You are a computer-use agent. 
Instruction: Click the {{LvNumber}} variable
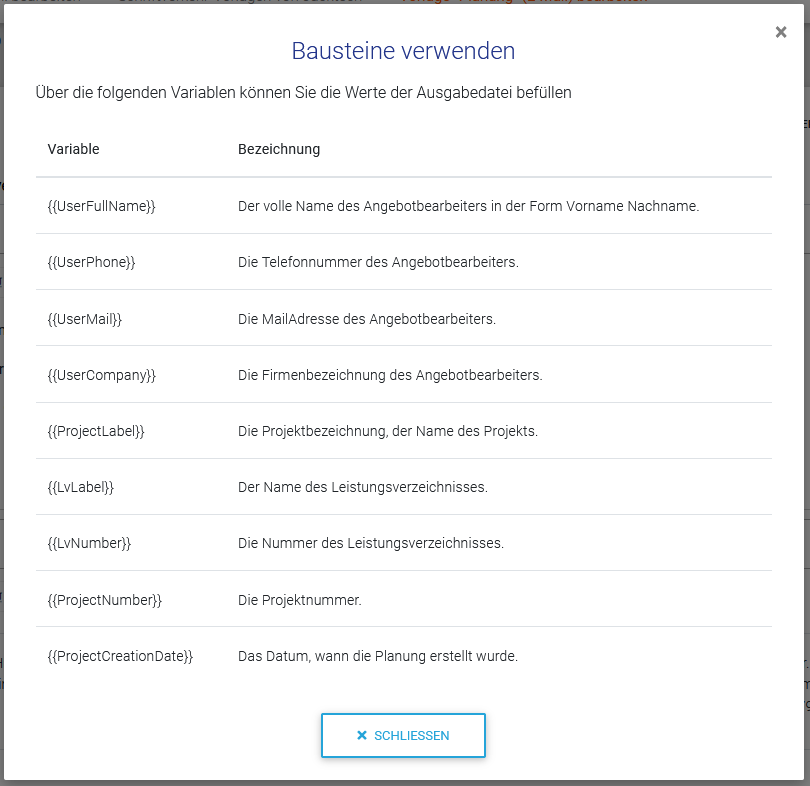pos(89,543)
